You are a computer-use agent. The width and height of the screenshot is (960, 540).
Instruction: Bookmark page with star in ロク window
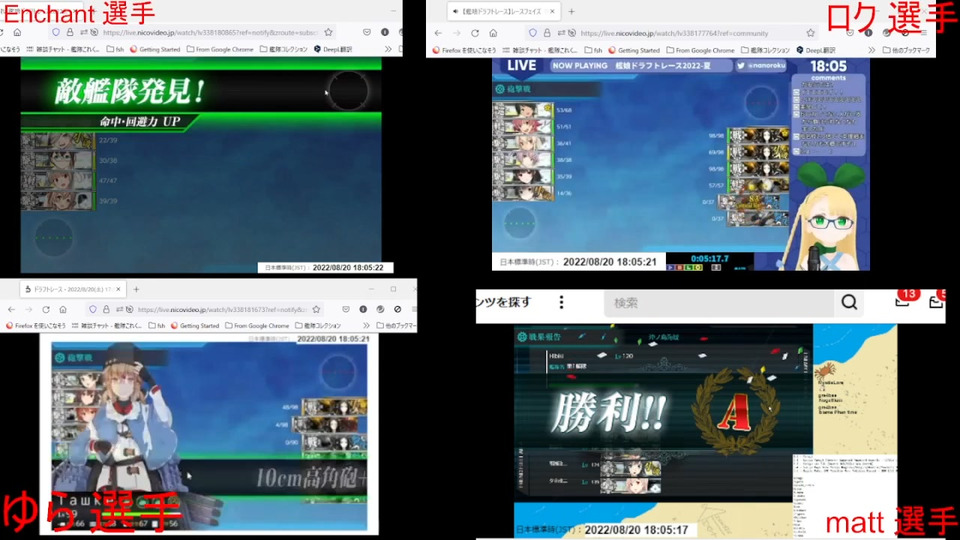point(811,33)
